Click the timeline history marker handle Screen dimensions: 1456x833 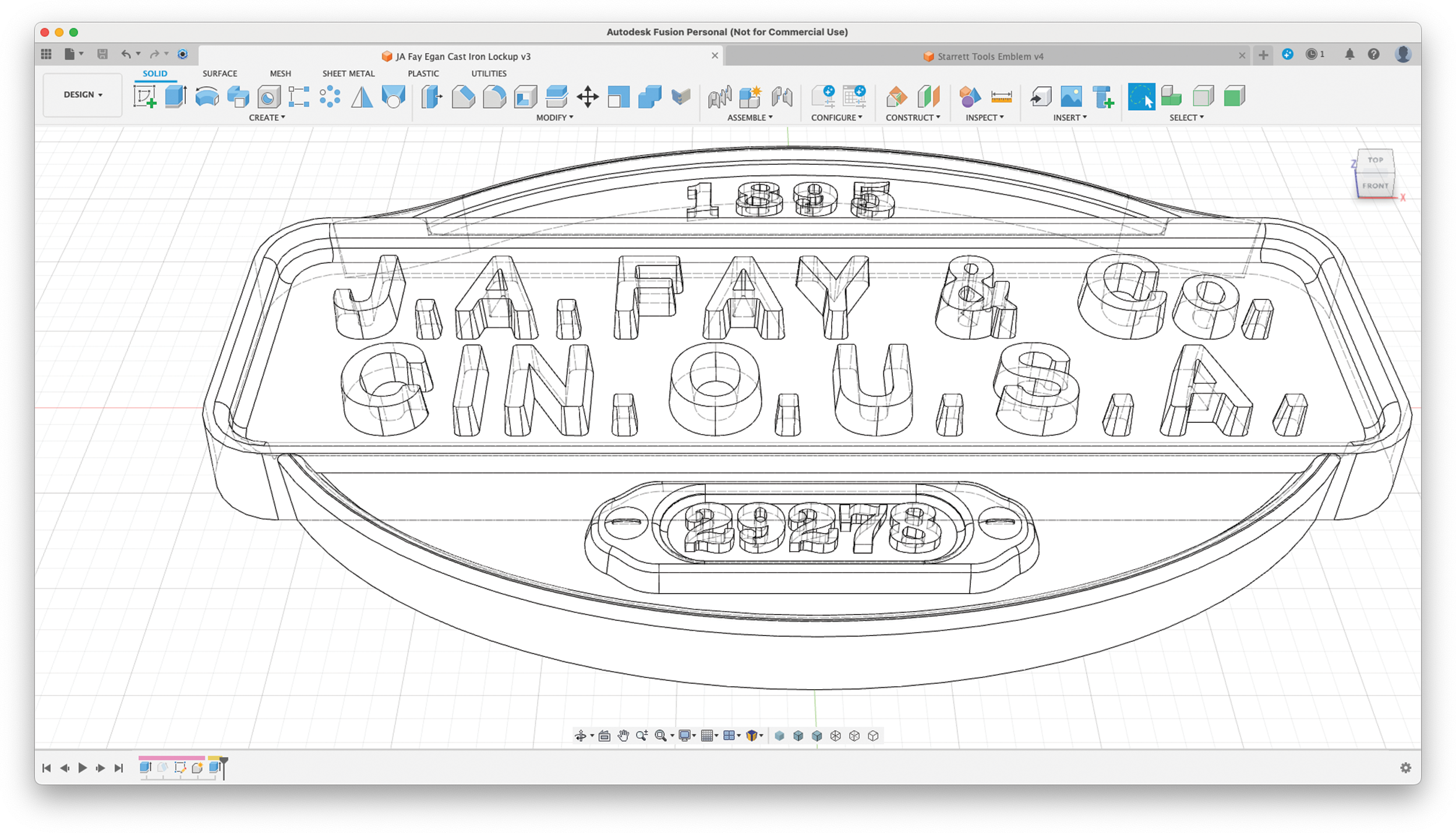coord(224,761)
